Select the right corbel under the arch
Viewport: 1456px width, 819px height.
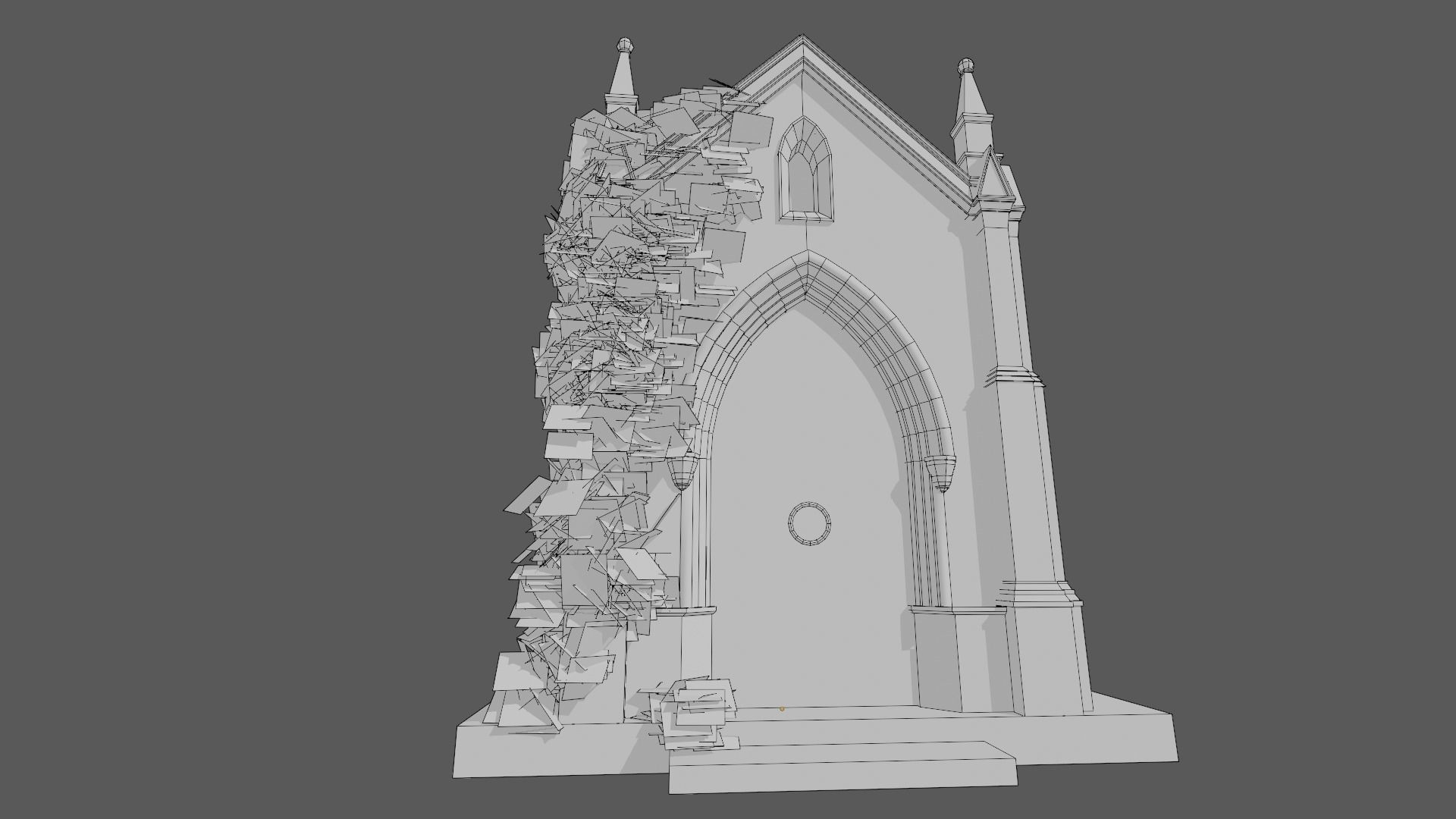click(940, 472)
